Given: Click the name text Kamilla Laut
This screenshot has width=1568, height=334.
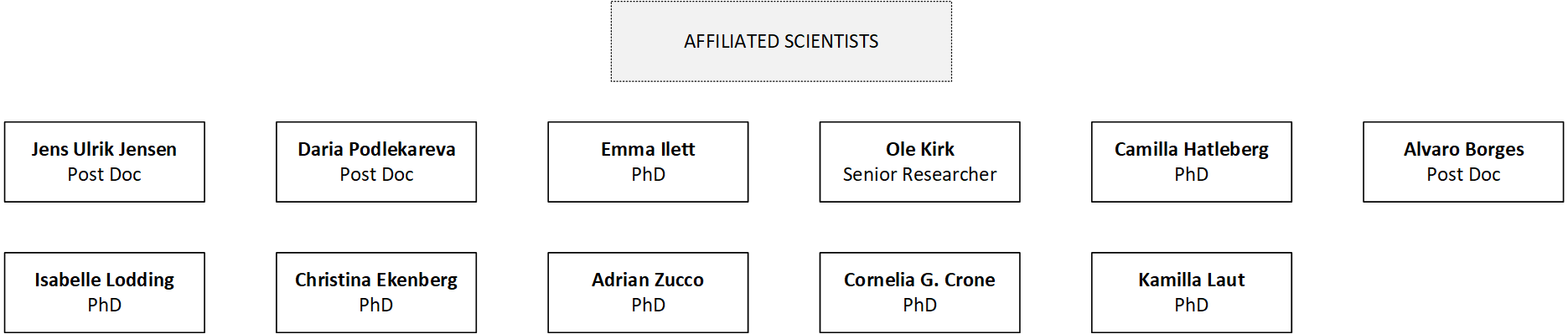Looking at the screenshot, I should 1192,280.
